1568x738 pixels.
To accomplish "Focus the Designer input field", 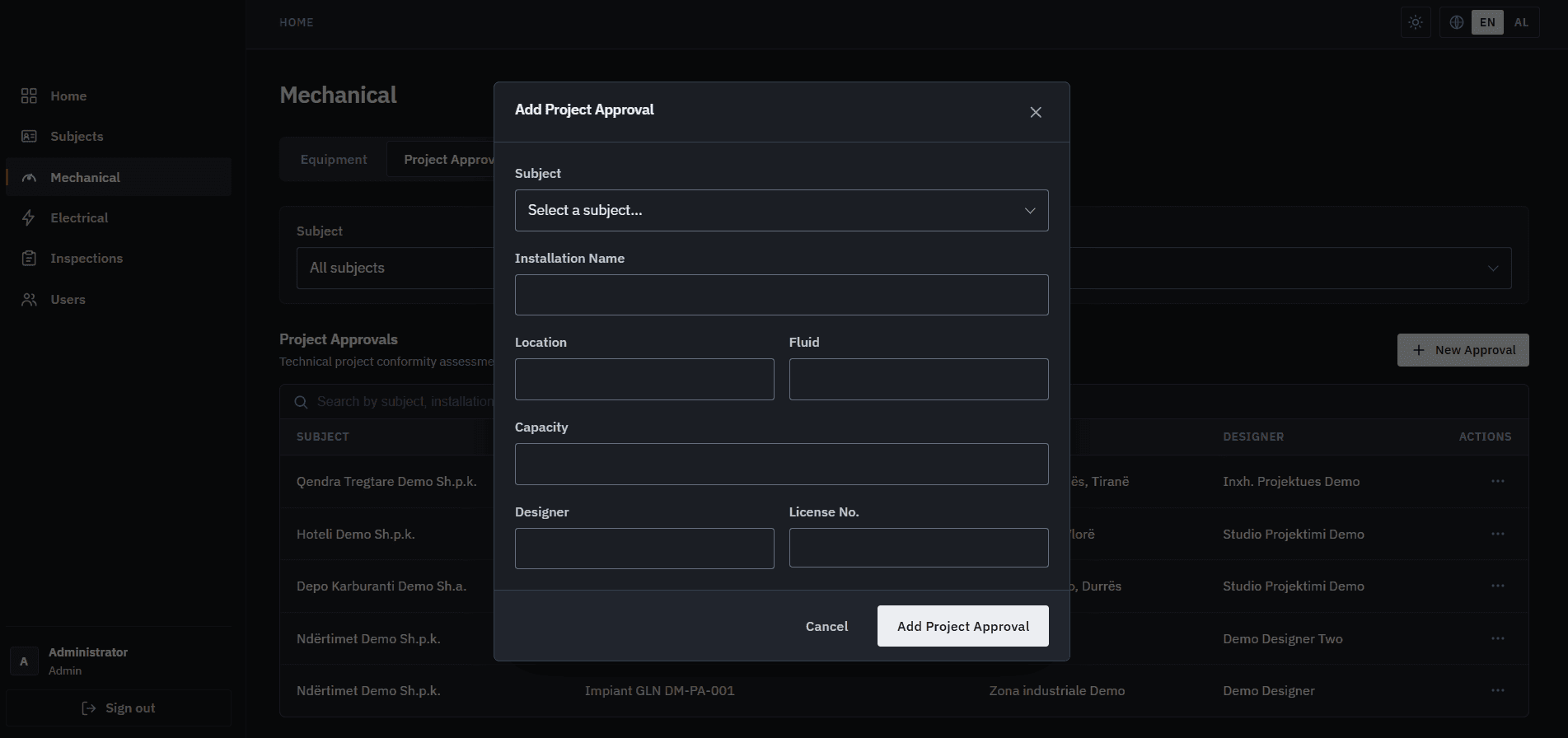I will click(x=644, y=549).
